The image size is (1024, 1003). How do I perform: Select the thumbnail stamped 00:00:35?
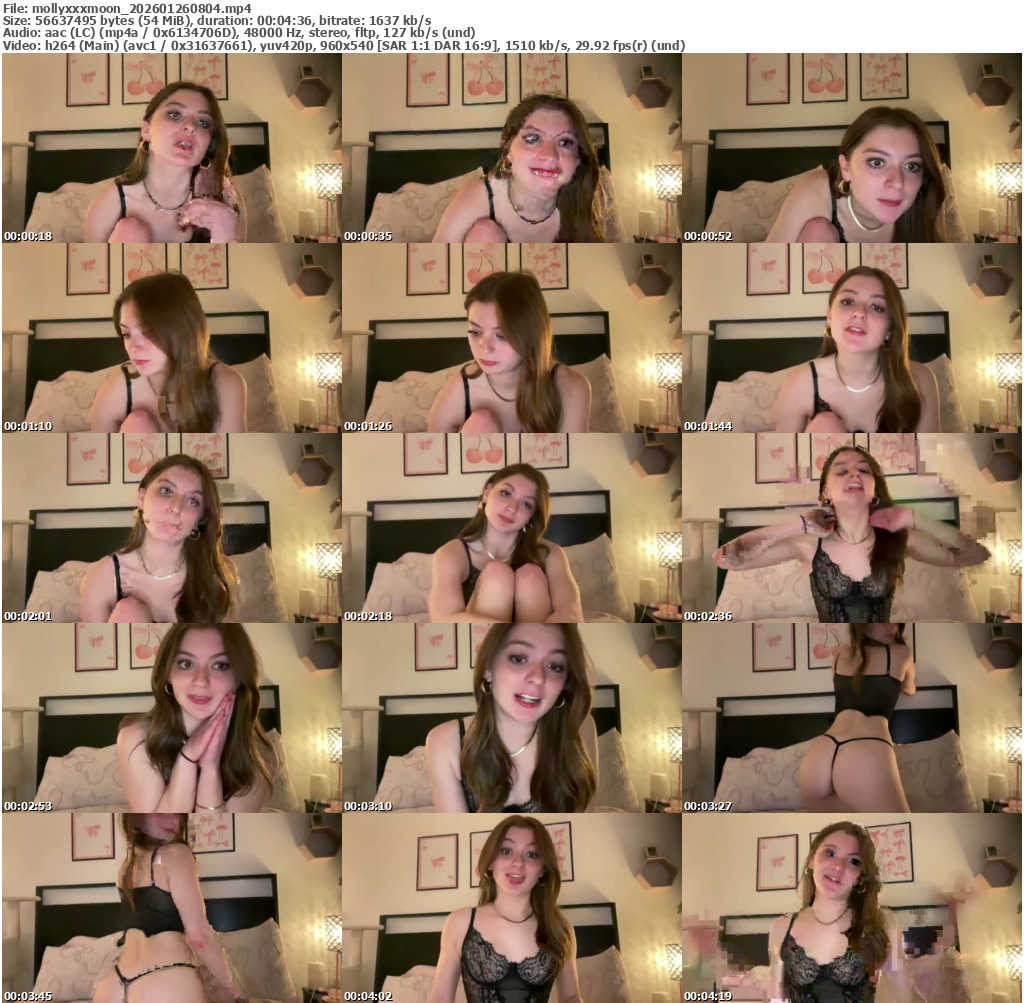point(512,148)
